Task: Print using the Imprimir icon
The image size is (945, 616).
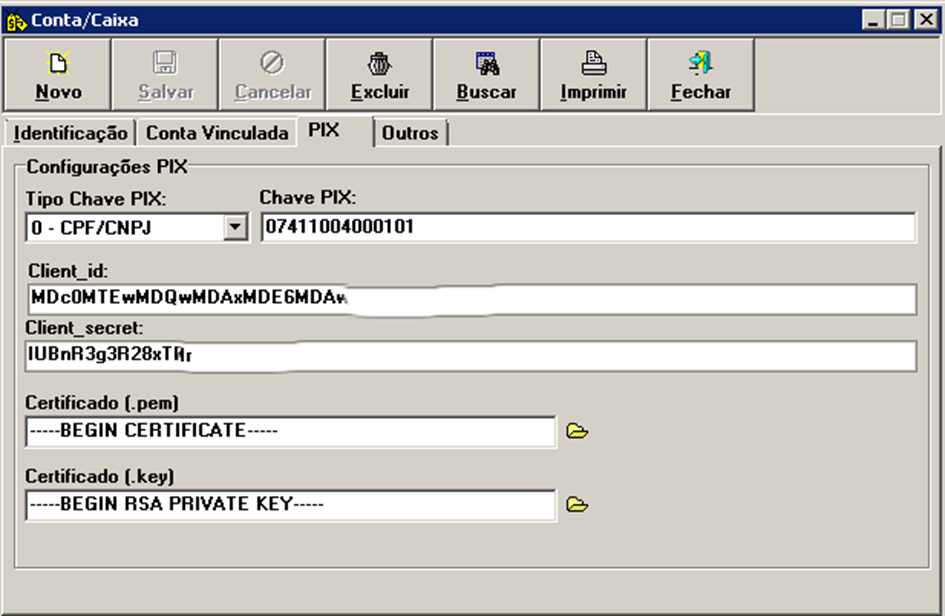Action: coord(593,64)
